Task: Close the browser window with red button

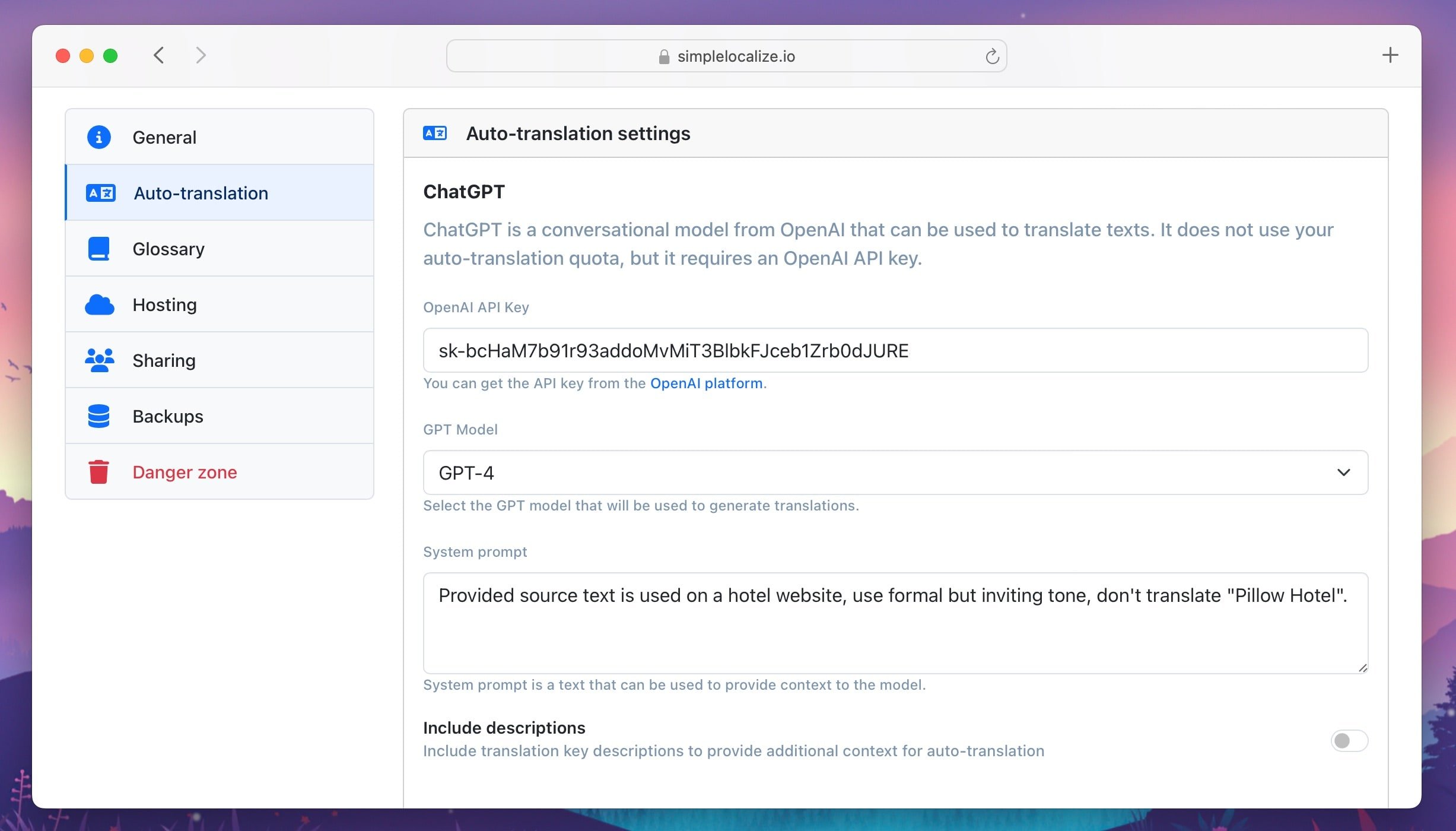Action: 63,56
